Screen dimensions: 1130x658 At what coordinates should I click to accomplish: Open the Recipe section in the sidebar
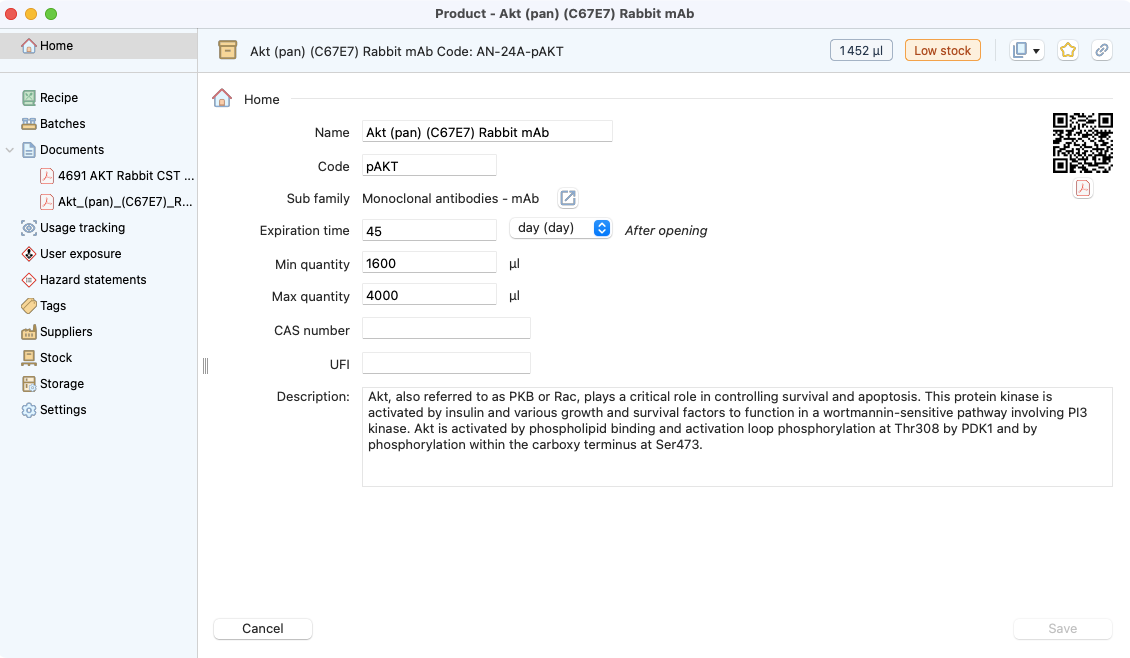pyautogui.click(x=59, y=97)
